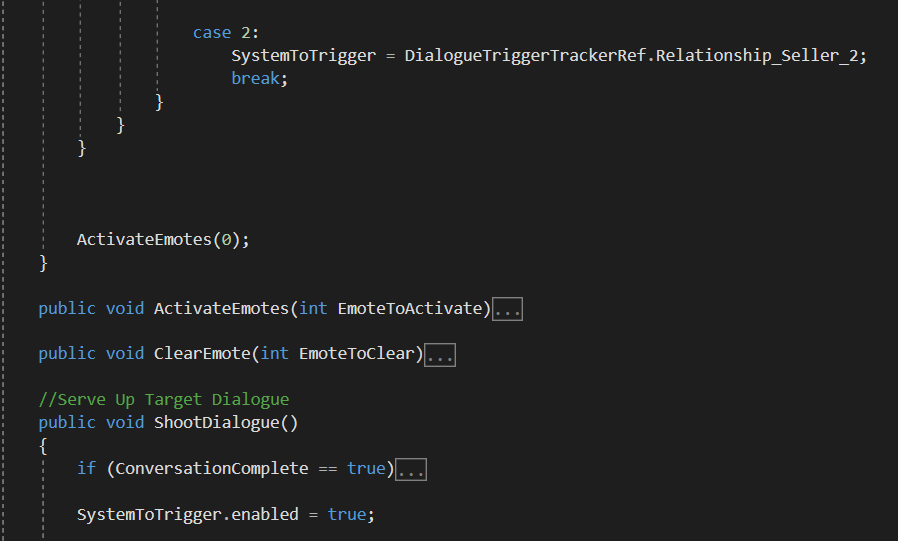This screenshot has height=541, width=898.
Task: Expand collapsed ClearEmote method body
Action: tap(440, 355)
